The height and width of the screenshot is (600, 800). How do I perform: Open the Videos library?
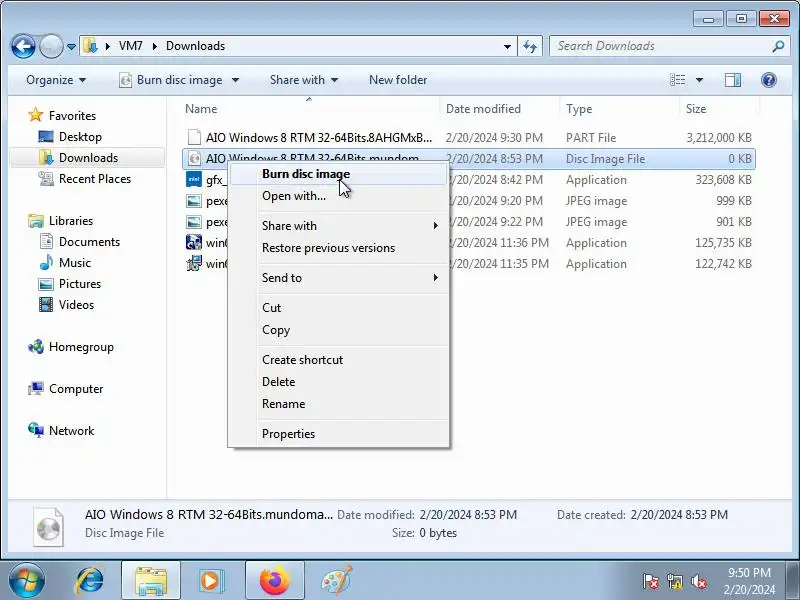[76, 305]
